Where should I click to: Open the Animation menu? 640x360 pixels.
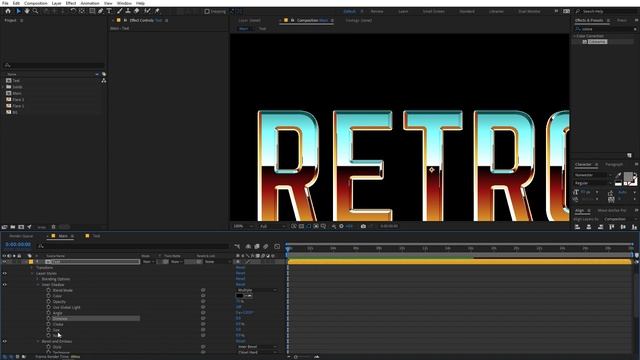coord(90,3)
